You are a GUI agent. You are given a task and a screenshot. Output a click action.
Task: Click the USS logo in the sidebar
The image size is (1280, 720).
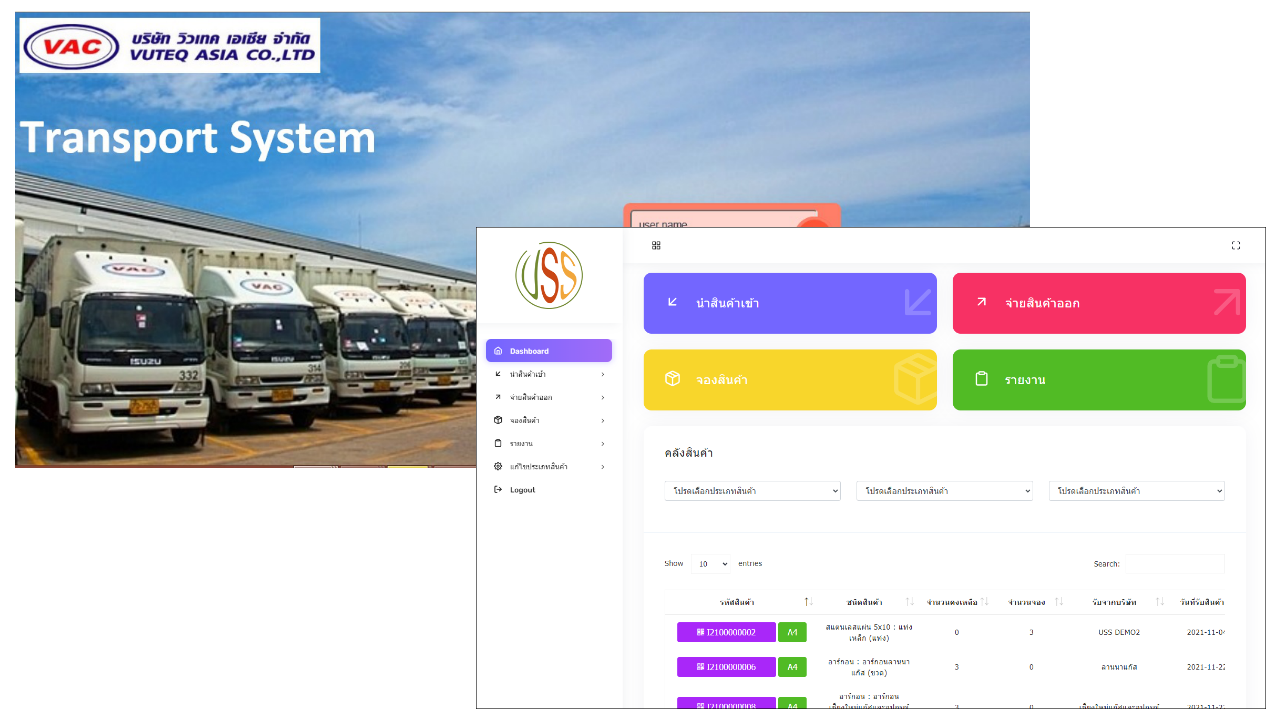pos(549,275)
